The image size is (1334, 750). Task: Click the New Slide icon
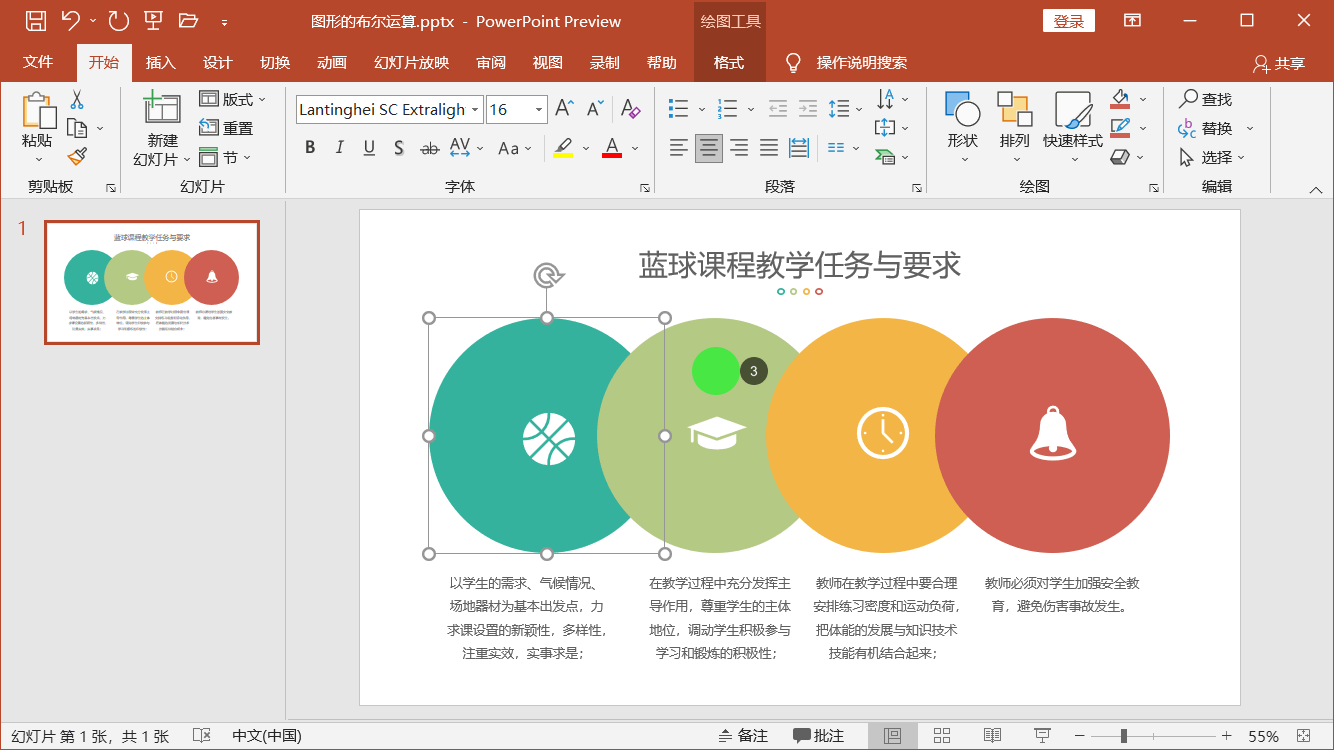(162, 108)
